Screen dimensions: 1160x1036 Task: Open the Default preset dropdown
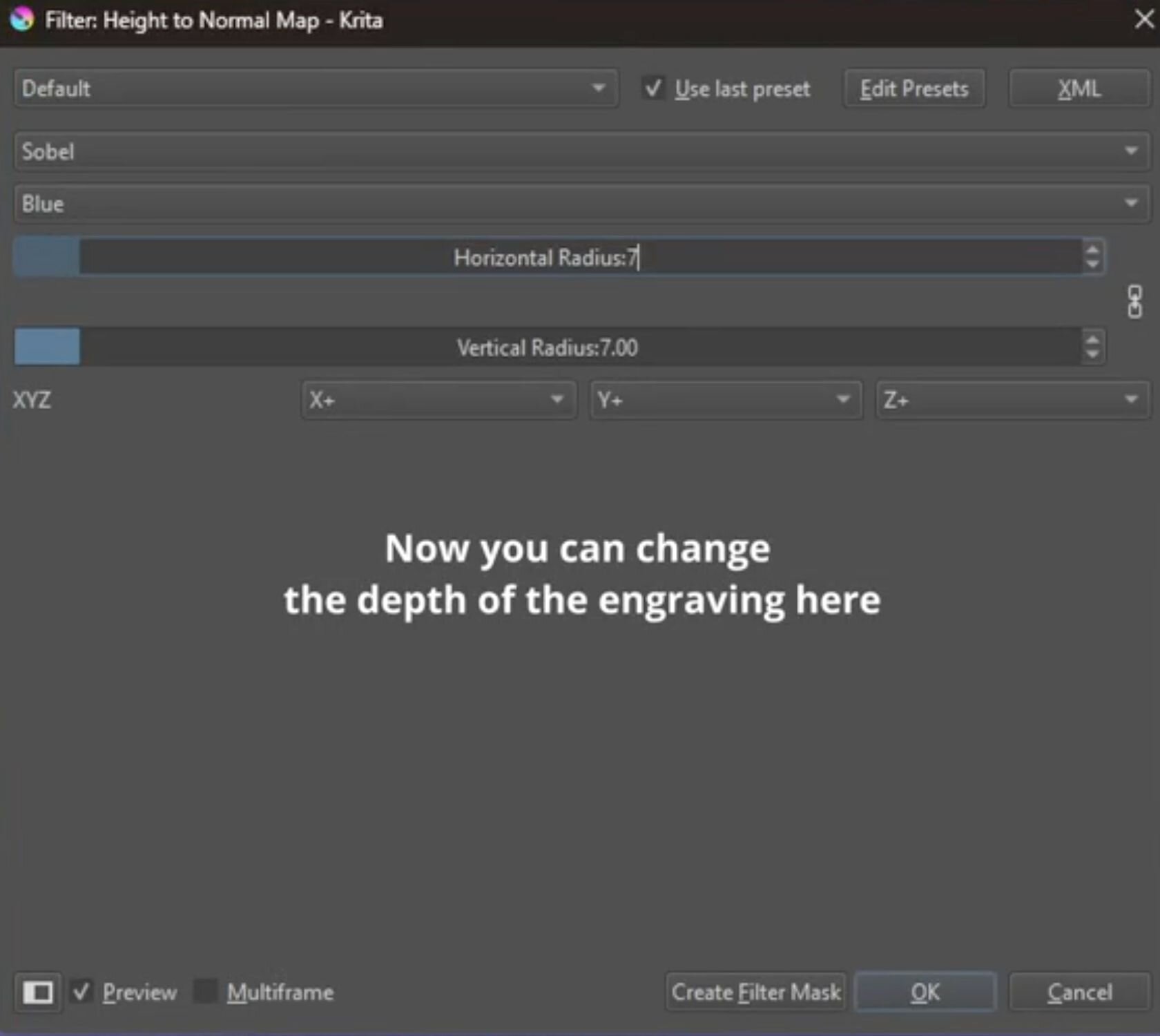coord(315,88)
